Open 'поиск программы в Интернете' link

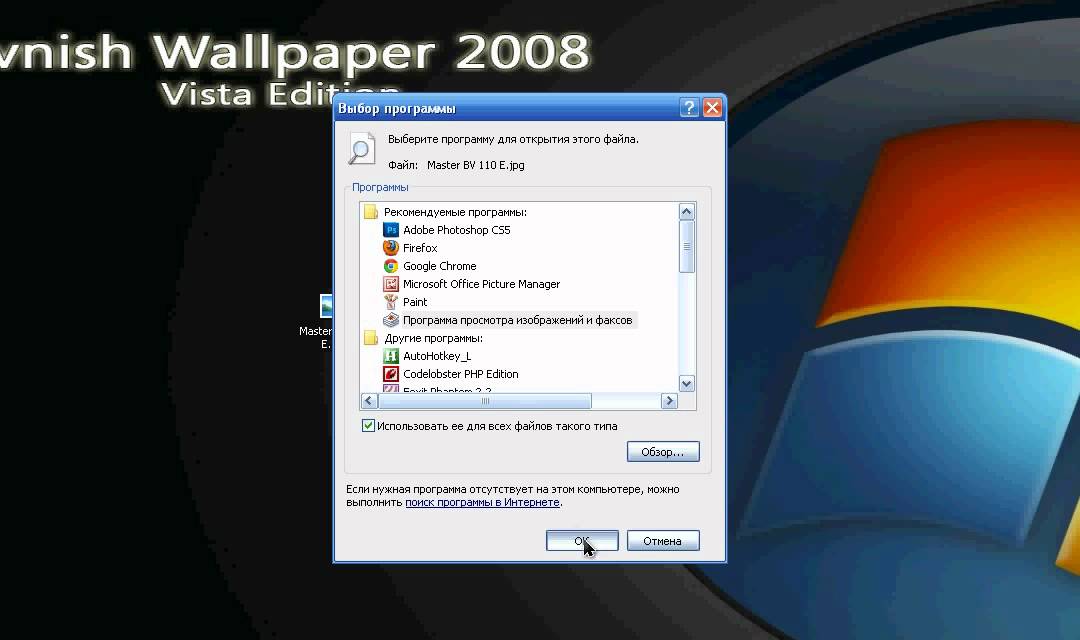pos(482,502)
